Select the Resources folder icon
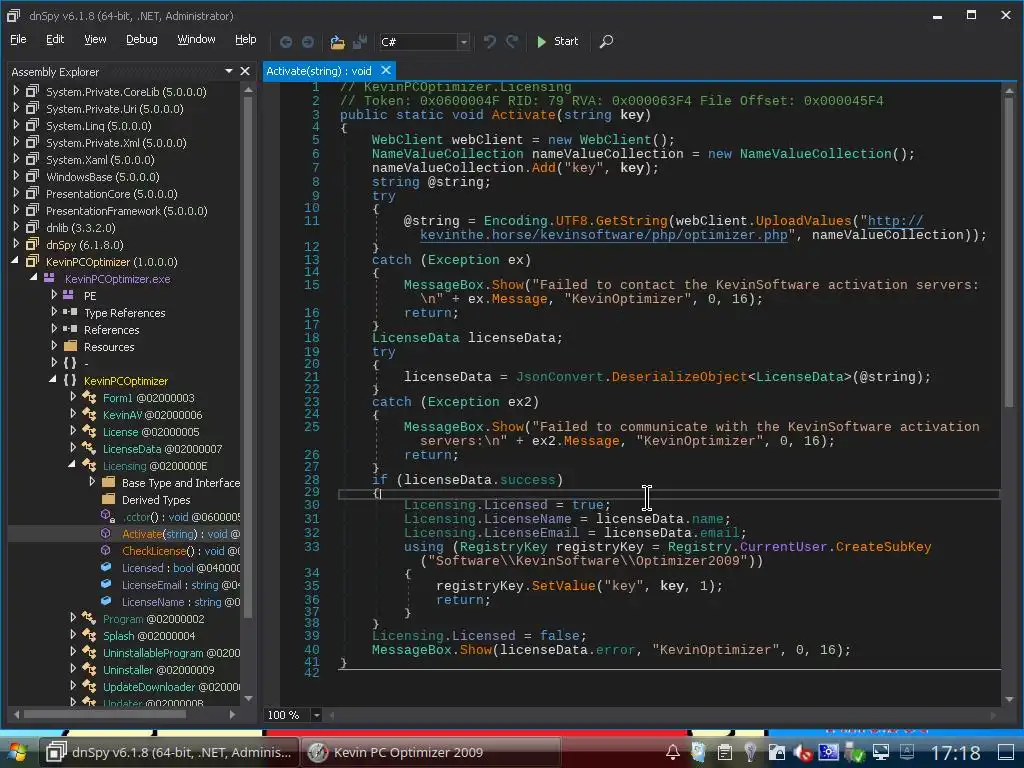 pos(71,346)
